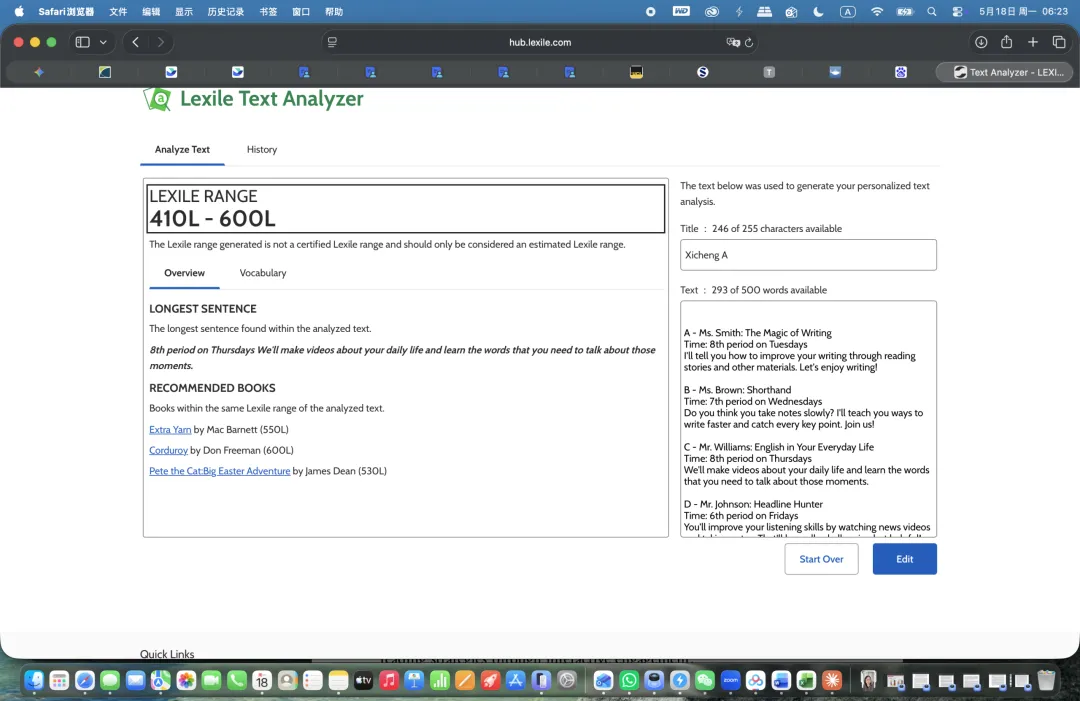Go forward with the forward arrow
The image size is (1080, 701).
click(160, 42)
